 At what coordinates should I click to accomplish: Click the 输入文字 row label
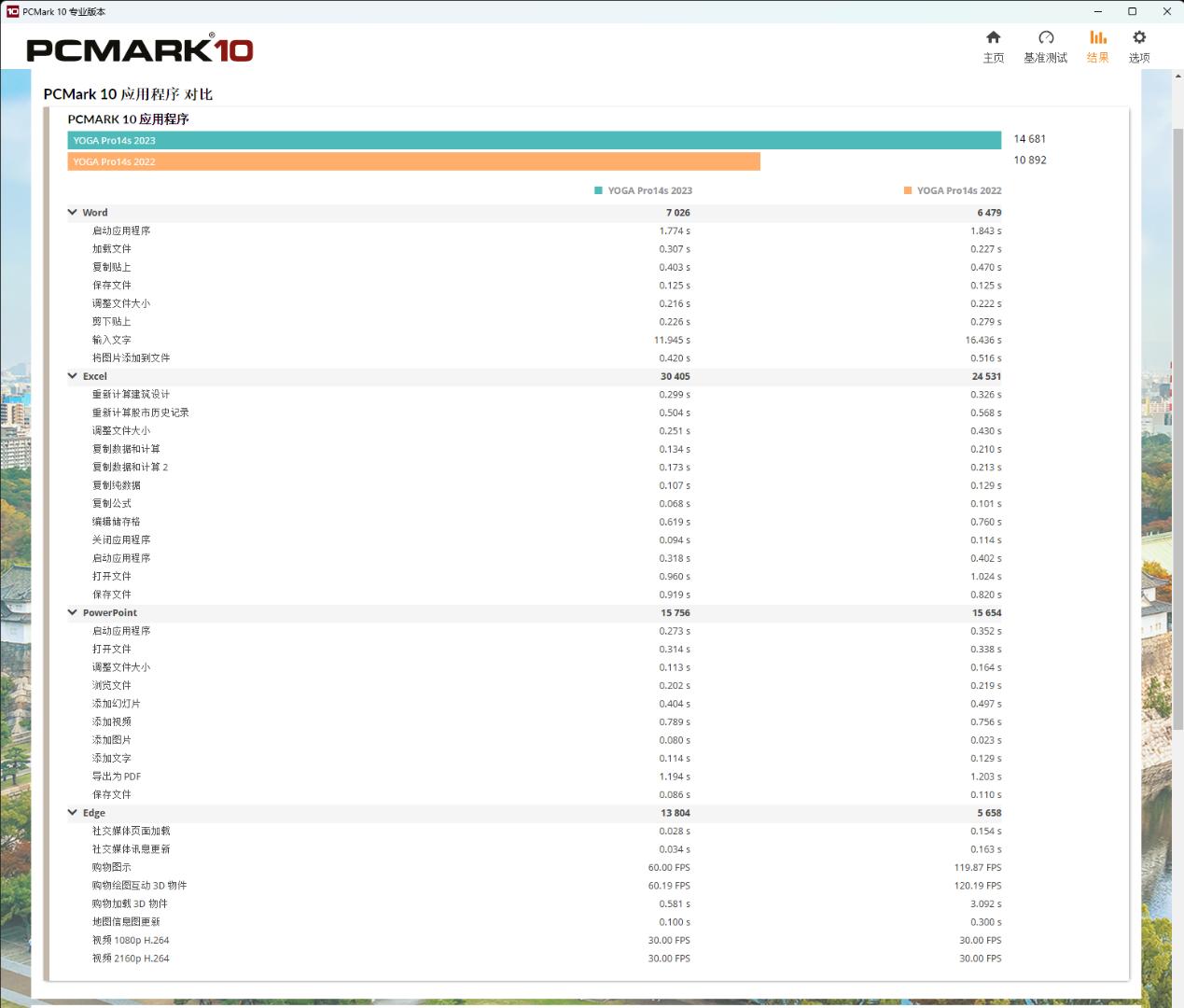[112, 340]
